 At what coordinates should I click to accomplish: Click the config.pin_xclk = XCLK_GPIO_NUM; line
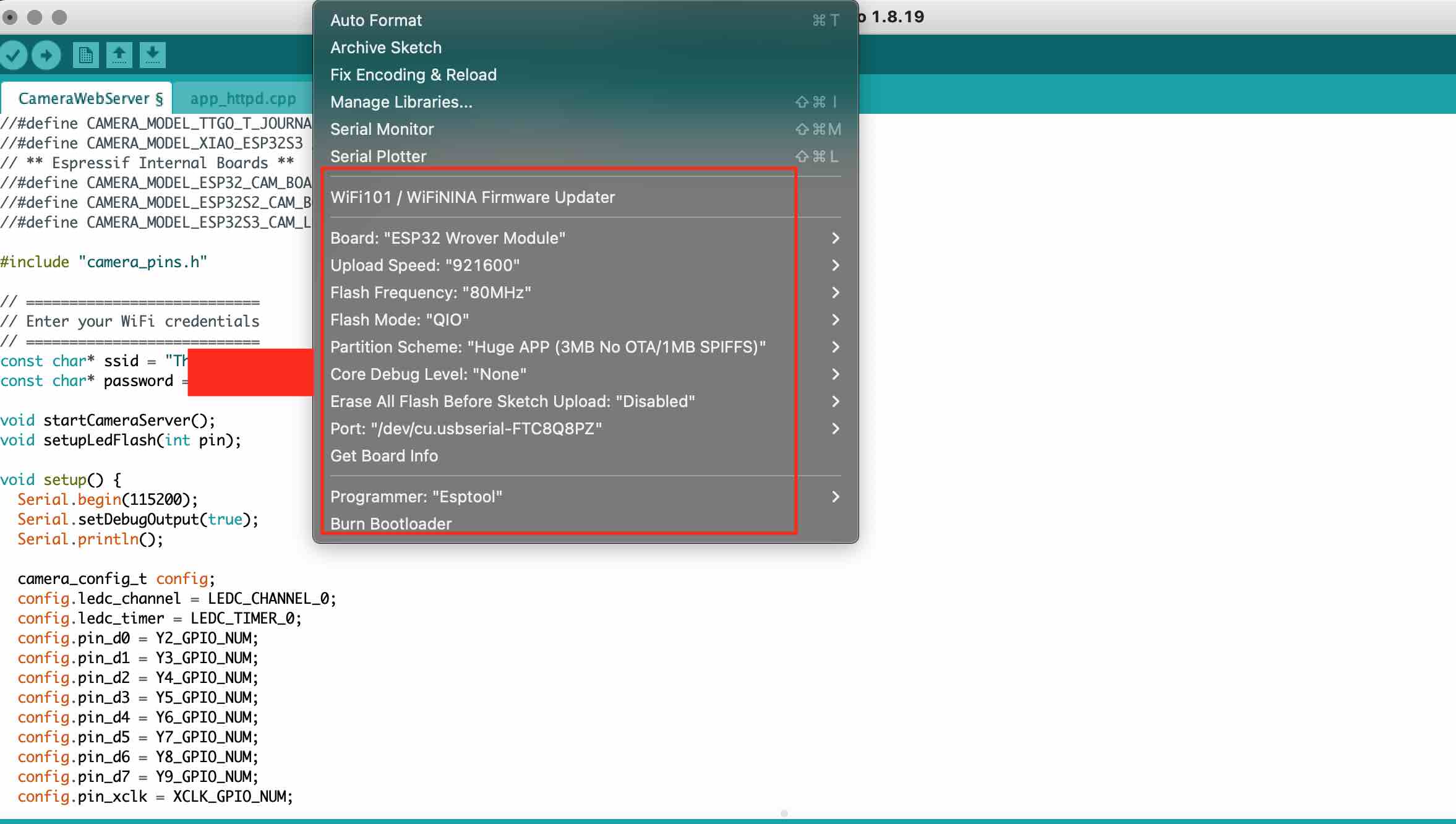tap(155, 796)
